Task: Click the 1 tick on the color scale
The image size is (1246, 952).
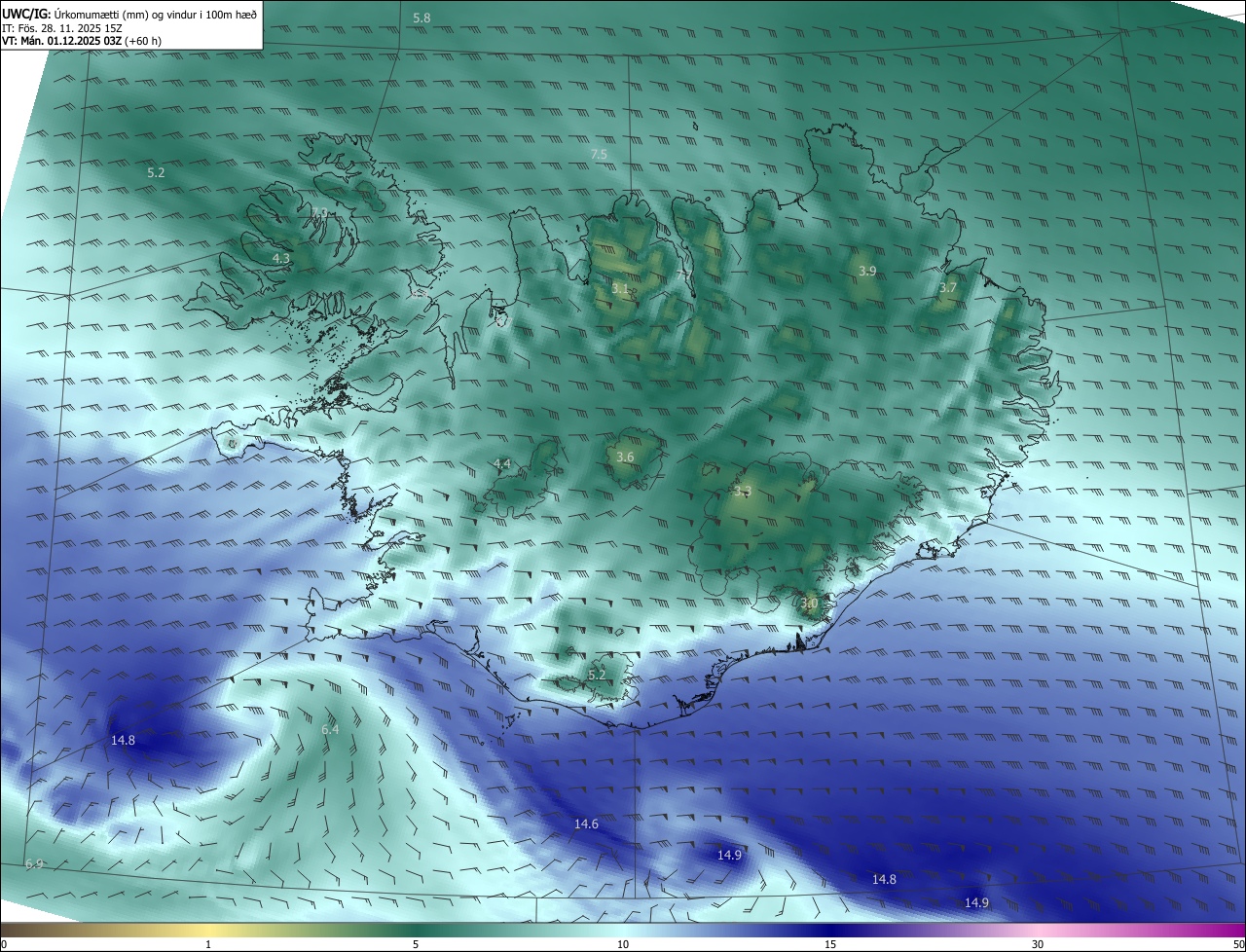Action: coord(208,944)
